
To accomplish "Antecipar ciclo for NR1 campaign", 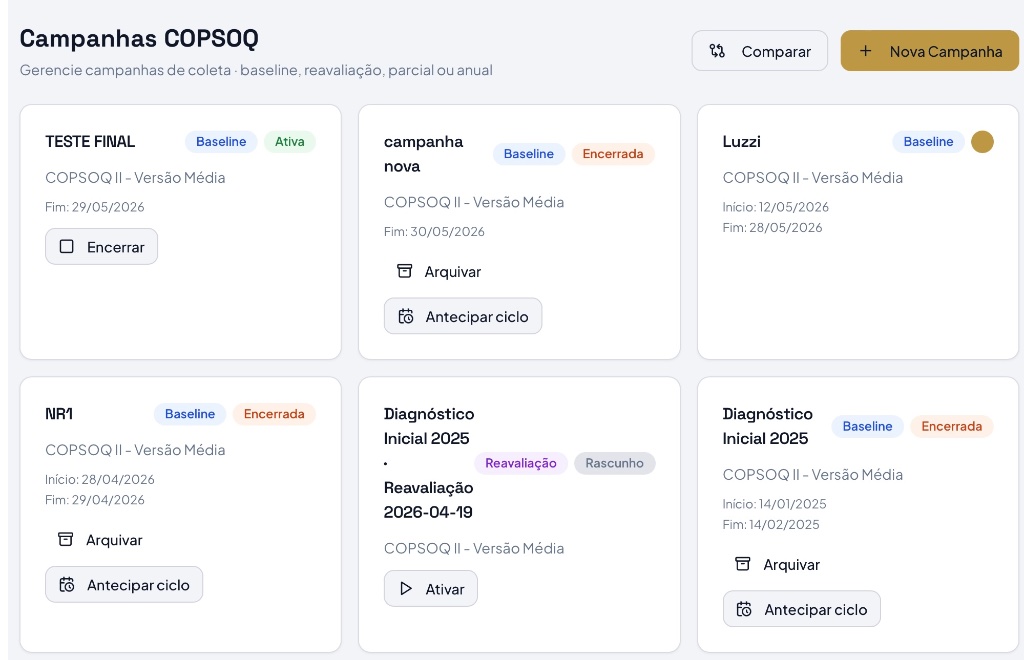I will [x=124, y=585].
